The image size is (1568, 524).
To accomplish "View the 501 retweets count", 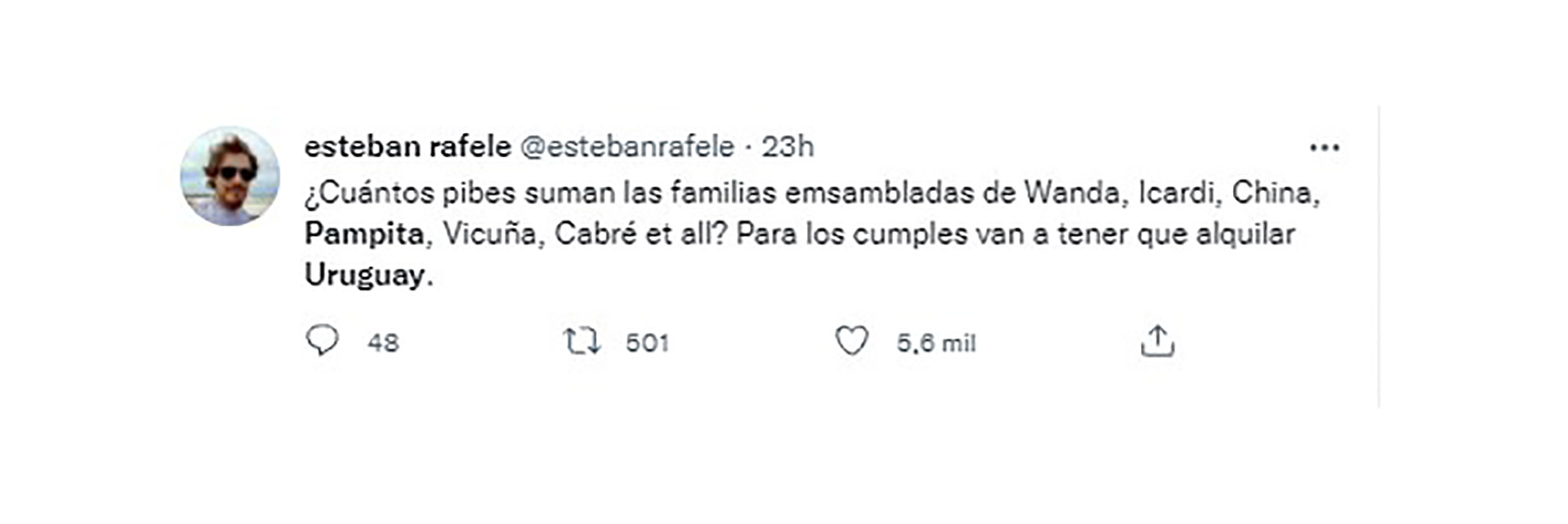I will [647, 343].
